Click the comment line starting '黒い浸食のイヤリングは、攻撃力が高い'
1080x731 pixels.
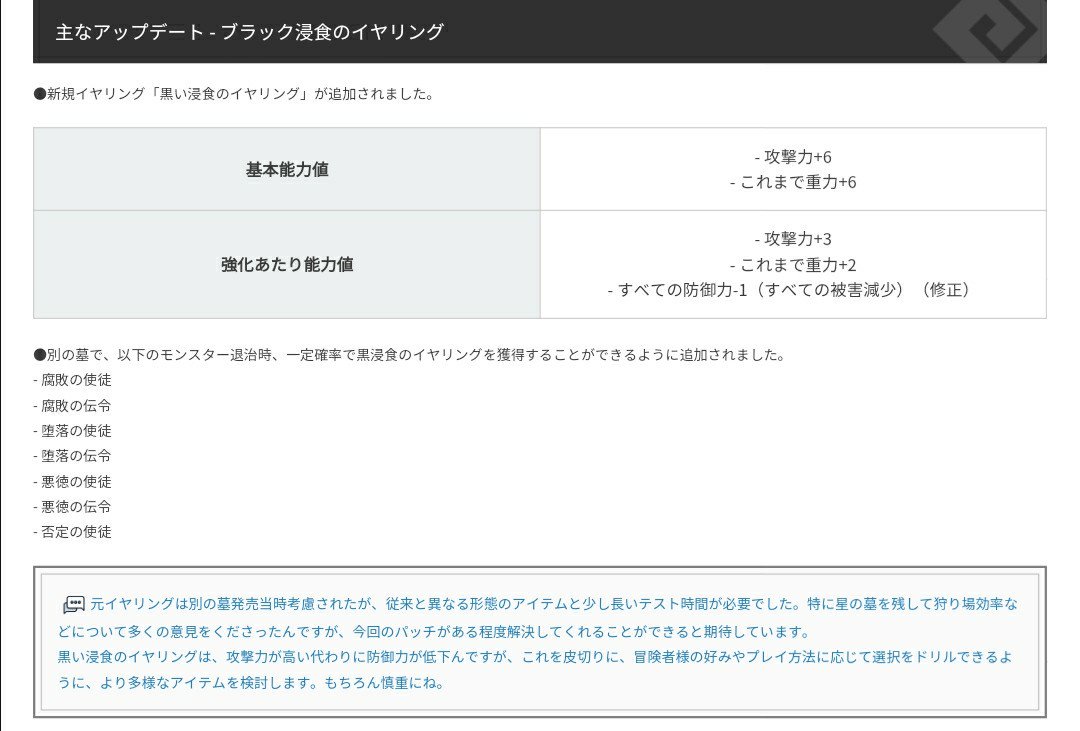point(535,657)
